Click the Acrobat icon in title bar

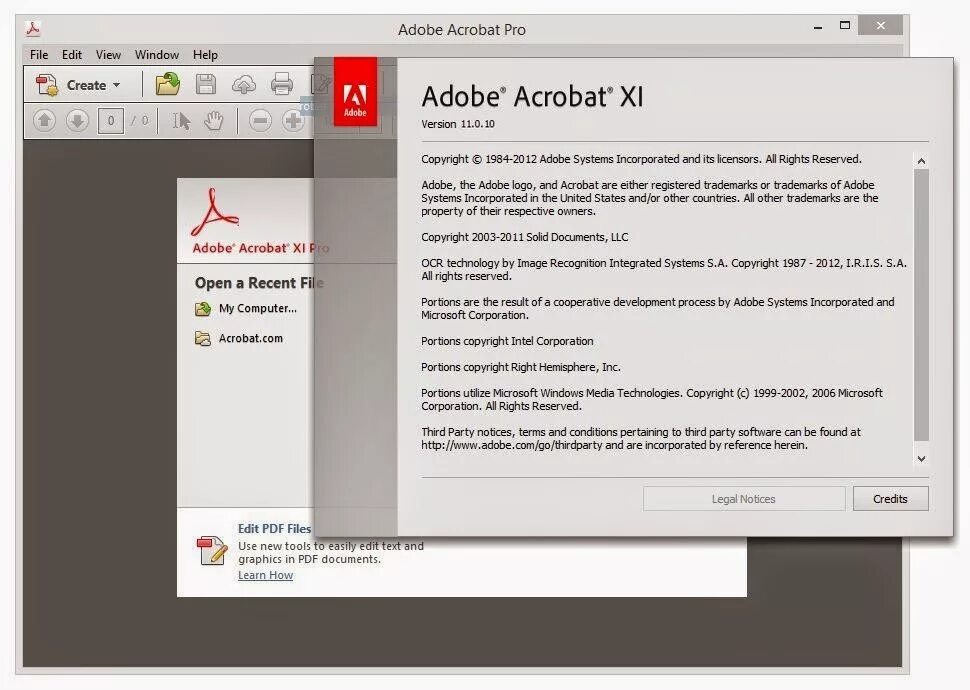click(x=33, y=29)
